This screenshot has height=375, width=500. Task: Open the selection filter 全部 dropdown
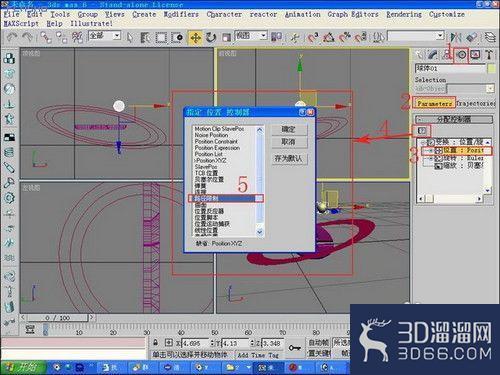[117, 35]
